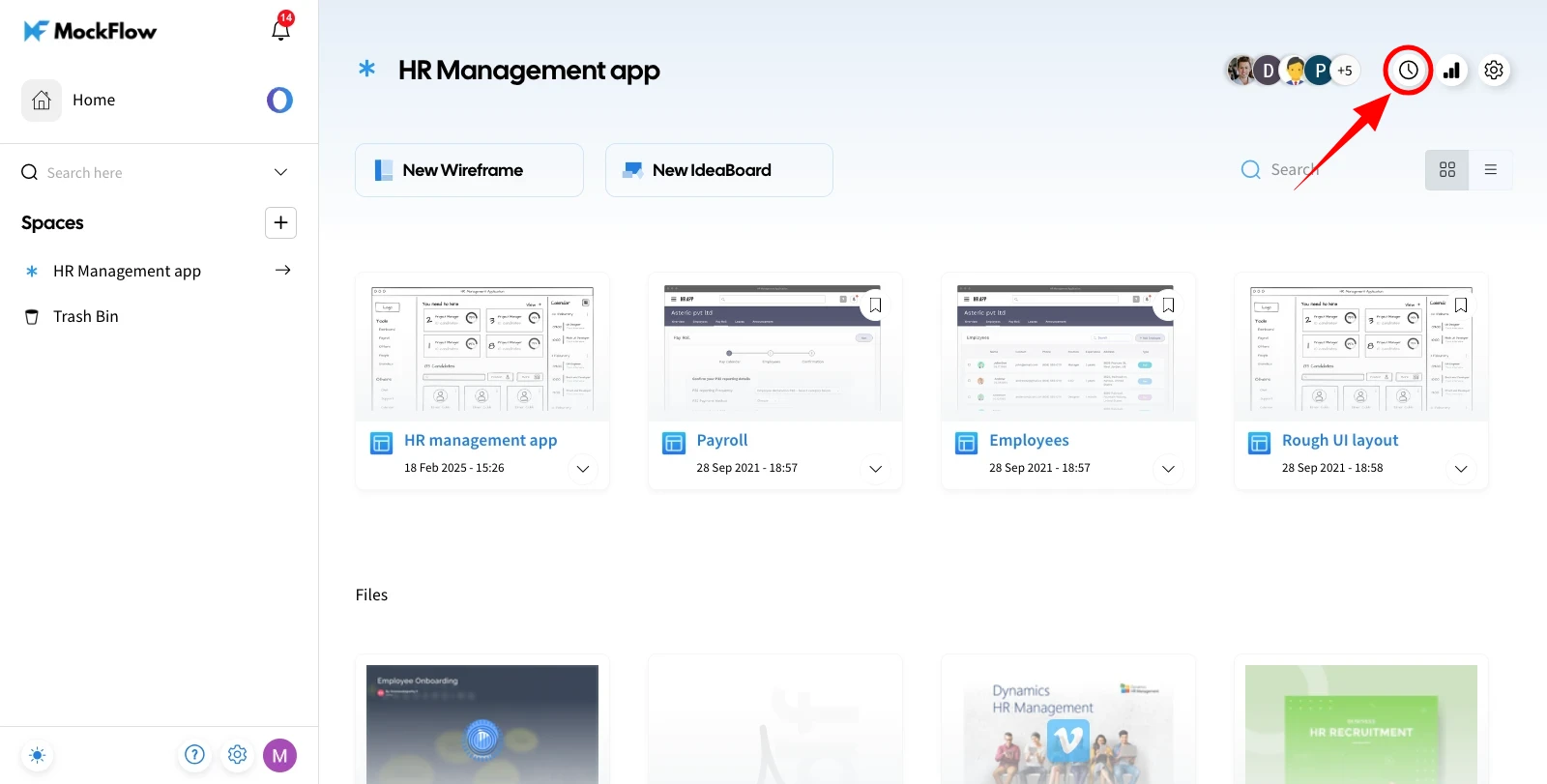
Task: Create a New IdeaBoard
Action: (x=718, y=170)
